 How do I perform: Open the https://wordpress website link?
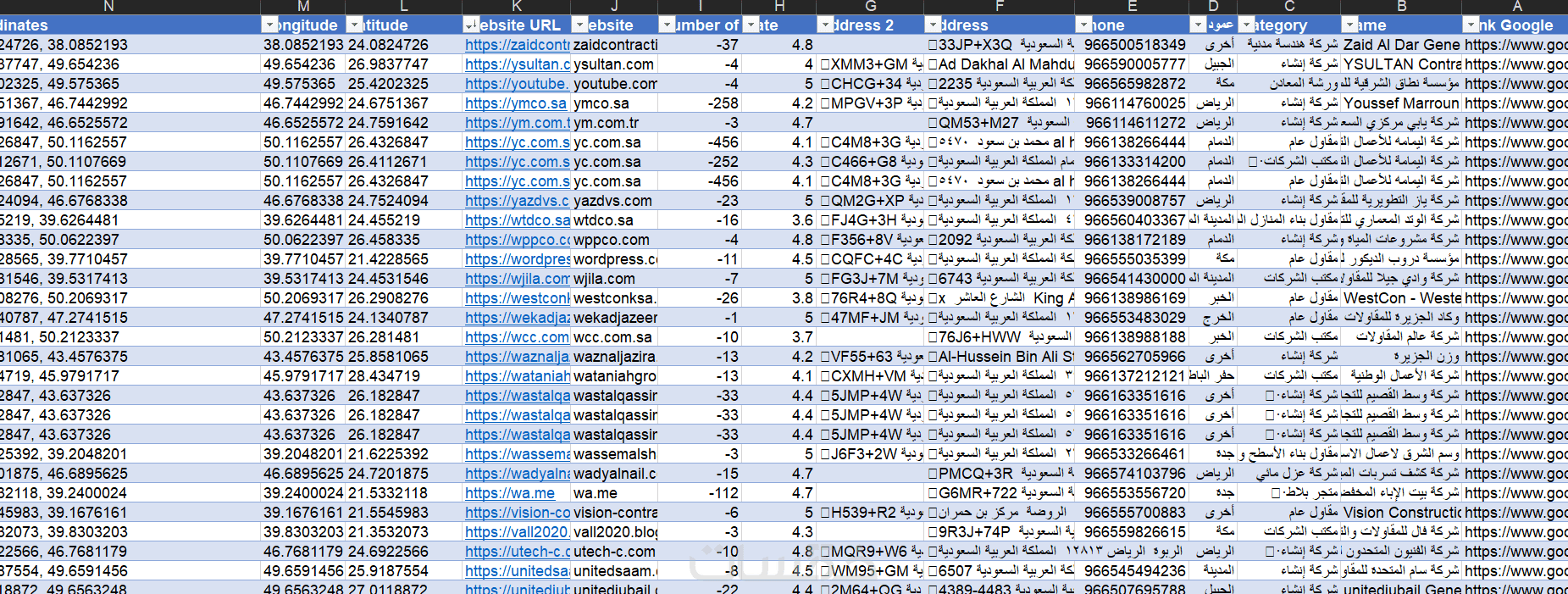coord(517,258)
